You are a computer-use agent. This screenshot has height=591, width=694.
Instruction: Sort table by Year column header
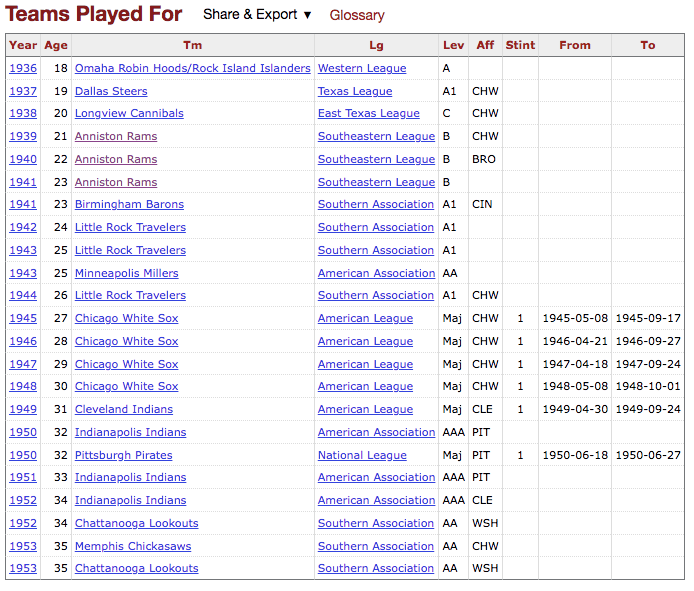click(x=23, y=45)
